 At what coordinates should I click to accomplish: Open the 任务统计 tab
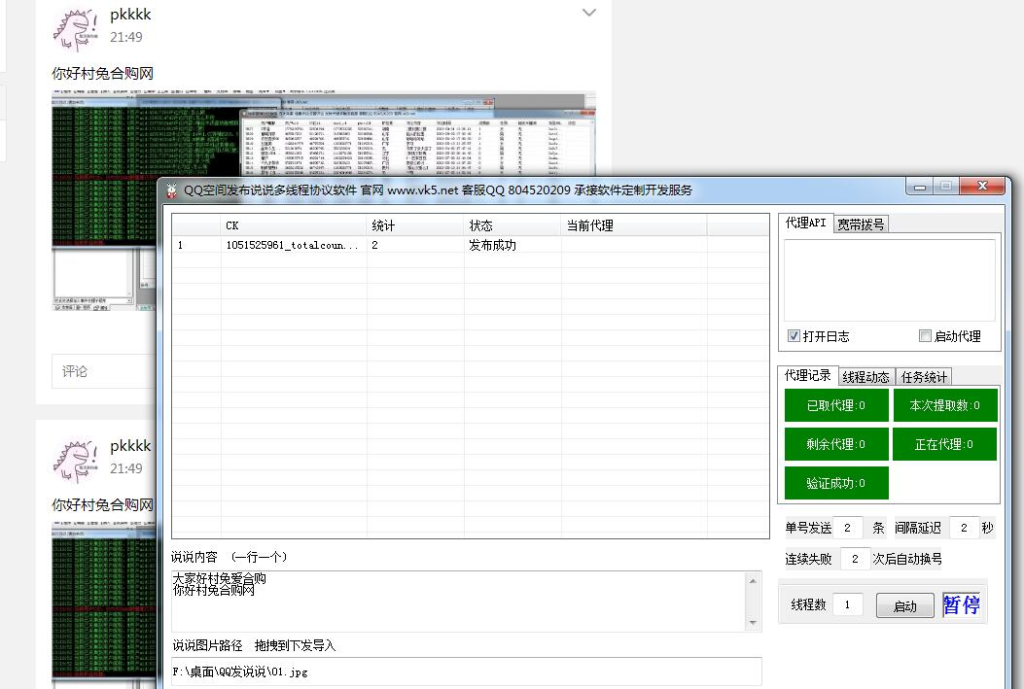(924, 377)
